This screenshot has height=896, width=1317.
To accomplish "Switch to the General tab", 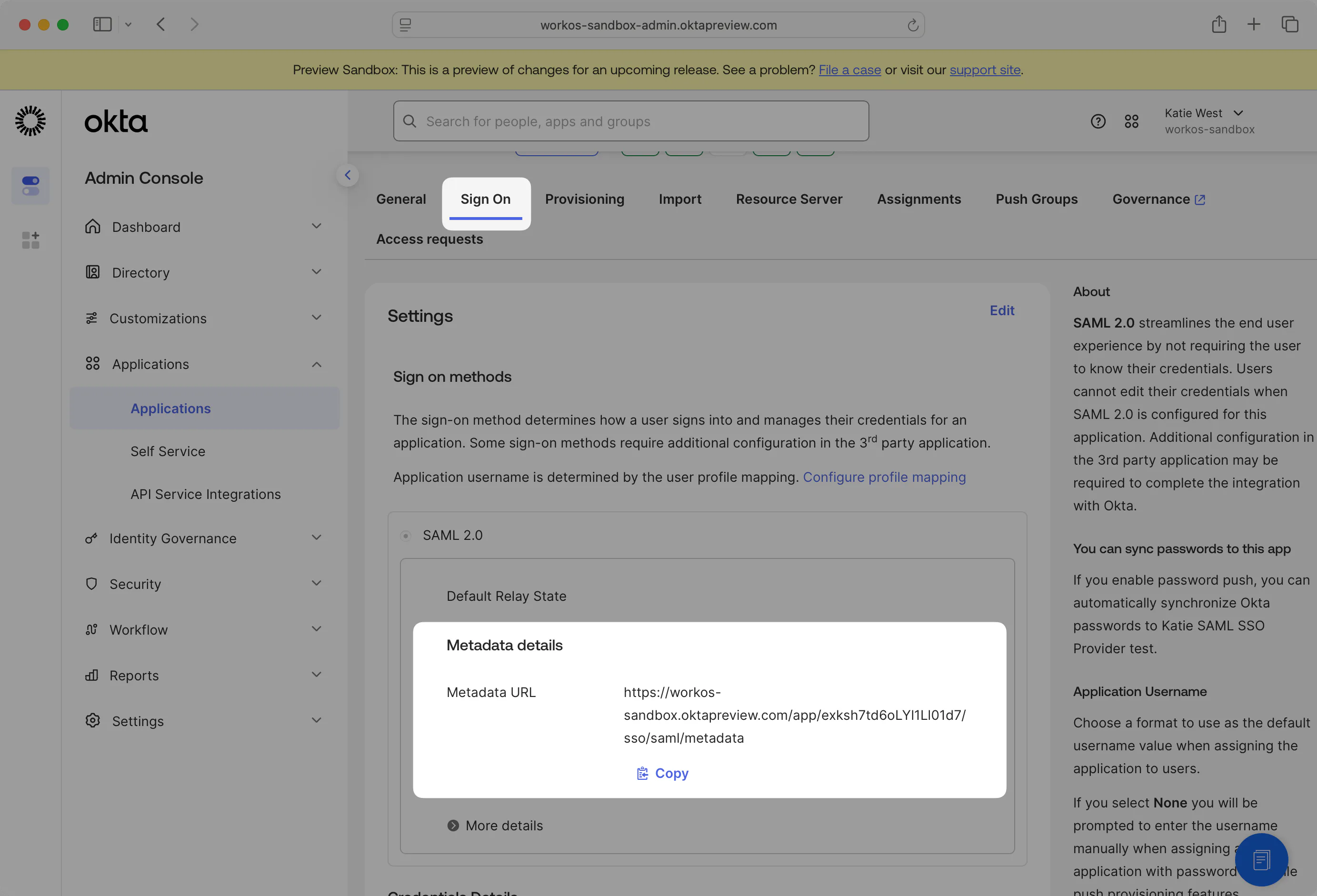I will point(401,199).
